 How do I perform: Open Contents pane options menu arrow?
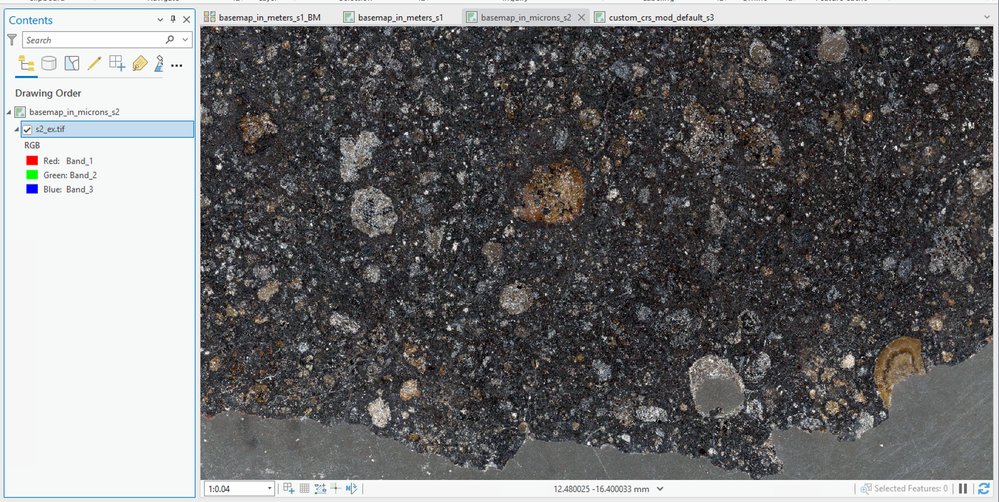click(x=161, y=20)
